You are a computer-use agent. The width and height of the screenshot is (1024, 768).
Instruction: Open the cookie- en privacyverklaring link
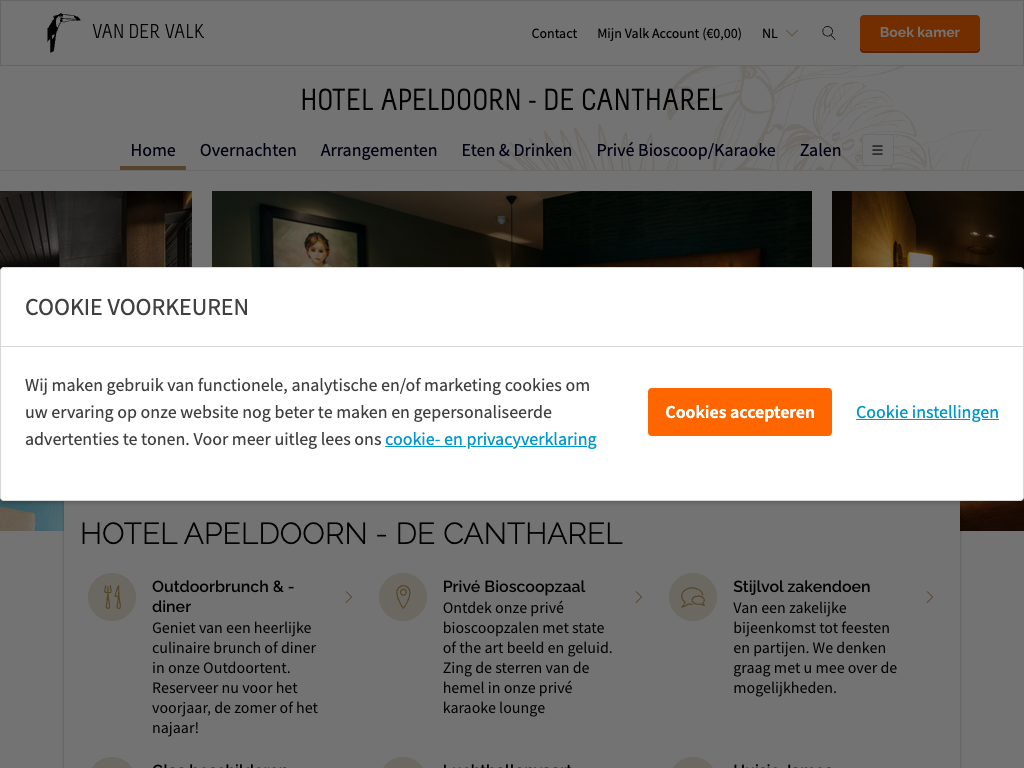(x=490, y=439)
